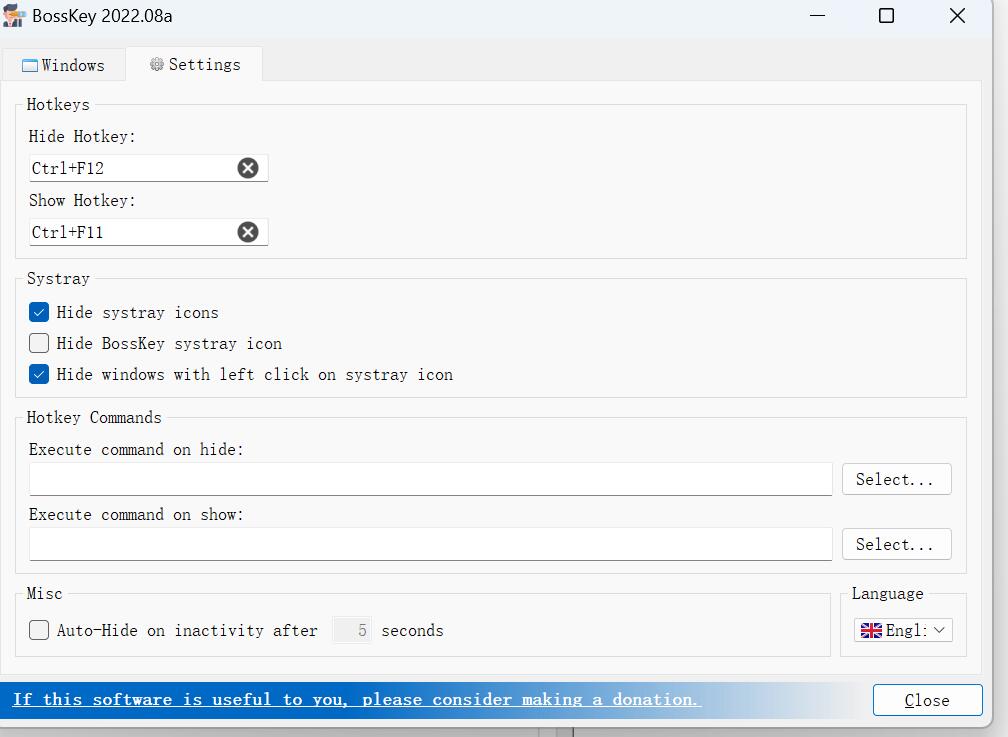Image resolution: width=1008 pixels, height=737 pixels.
Task: Click the inactivity seconds number field
Action: click(x=352, y=630)
